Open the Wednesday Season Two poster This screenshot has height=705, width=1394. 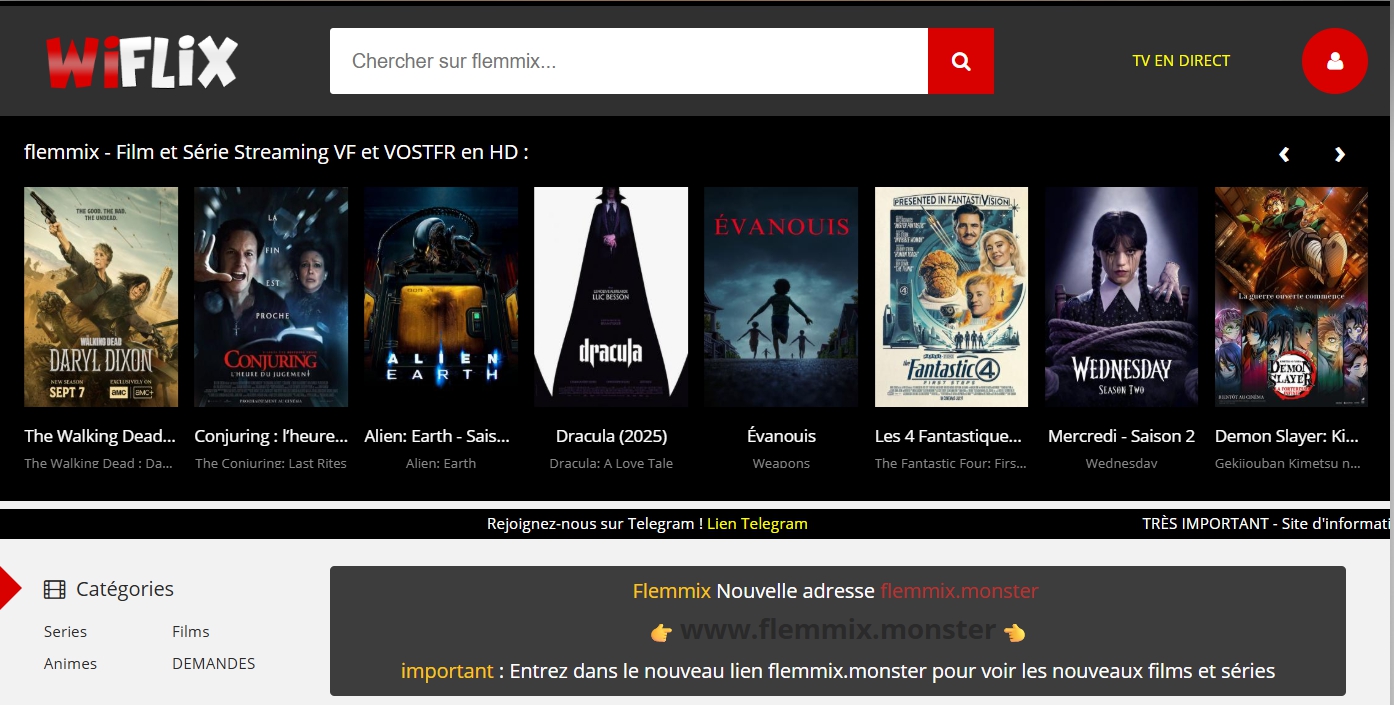[1121, 297]
